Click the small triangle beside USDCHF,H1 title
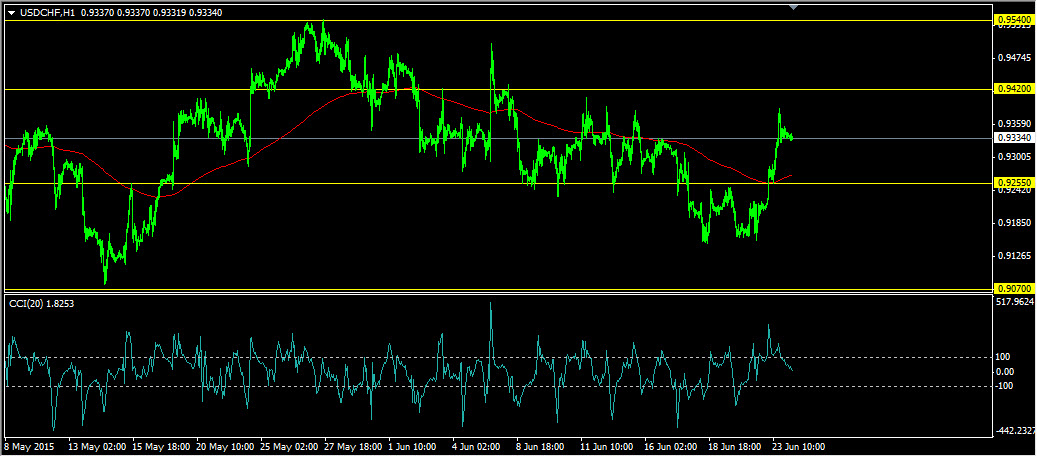 point(11,13)
